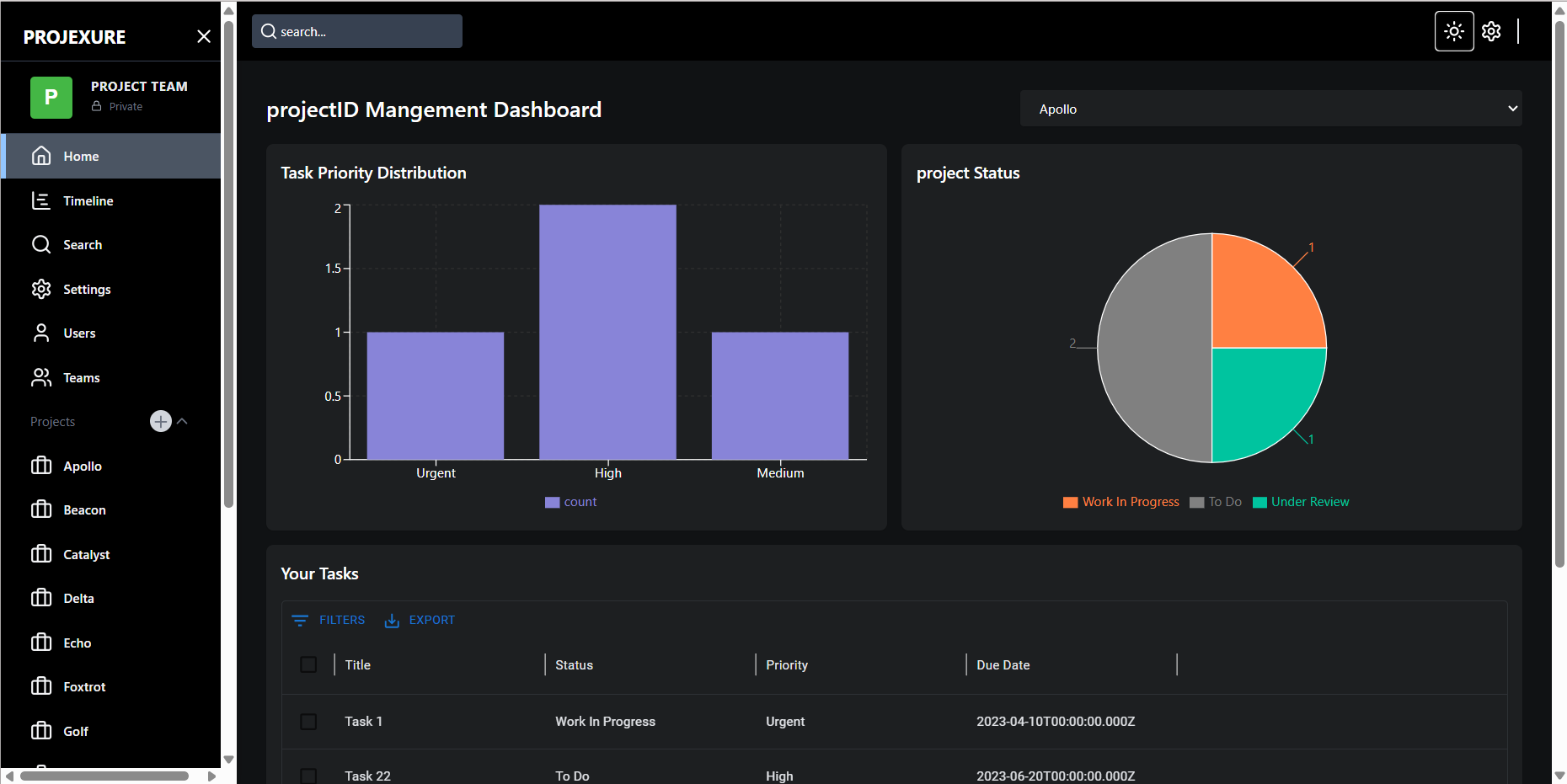Open the Delta project link
Image resolution: width=1567 pixels, height=784 pixels.
click(x=111, y=598)
